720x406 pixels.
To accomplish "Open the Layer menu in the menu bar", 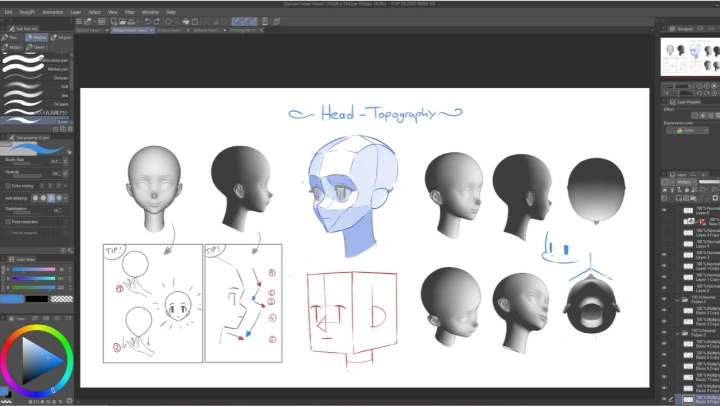I will 76,12.
